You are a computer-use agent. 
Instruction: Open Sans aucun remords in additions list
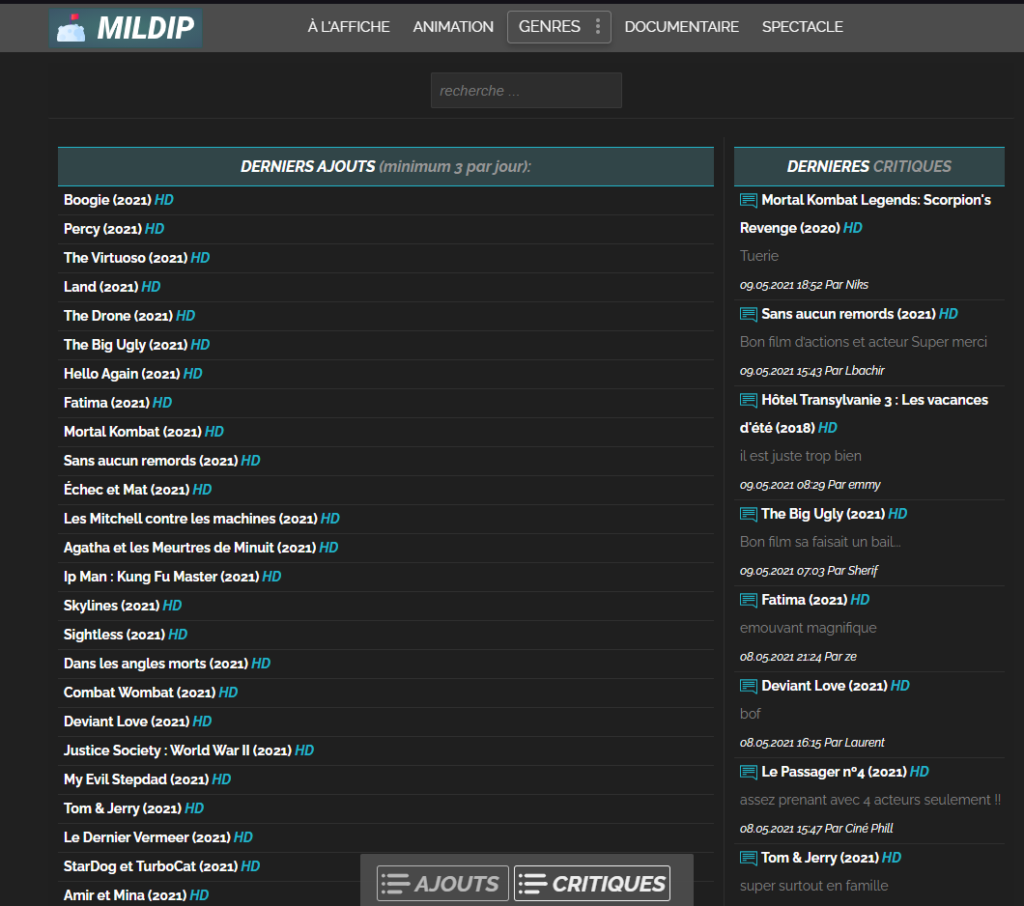tap(161, 461)
